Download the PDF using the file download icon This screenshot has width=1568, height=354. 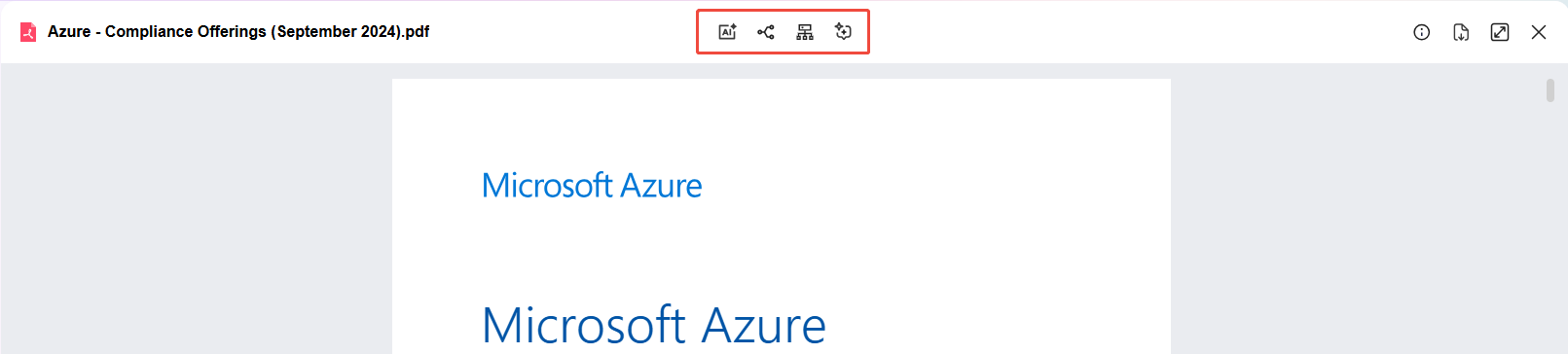coord(1461,32)
